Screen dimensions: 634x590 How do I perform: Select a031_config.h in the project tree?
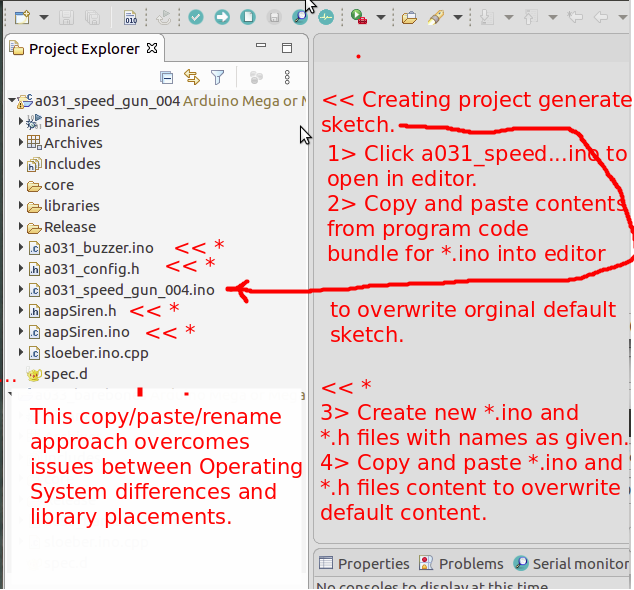click(x=91, y=269)
